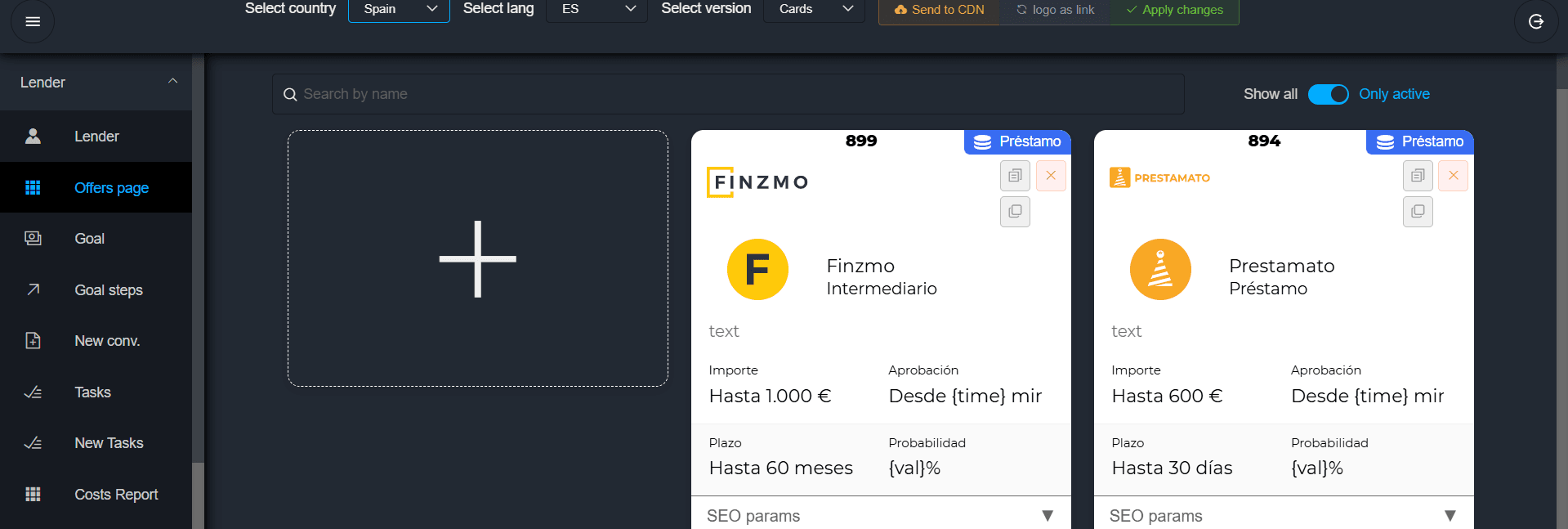This screenshot has height=529, width=1568.
Task: Click the Apply changes button
Action: coord(1174,11)
